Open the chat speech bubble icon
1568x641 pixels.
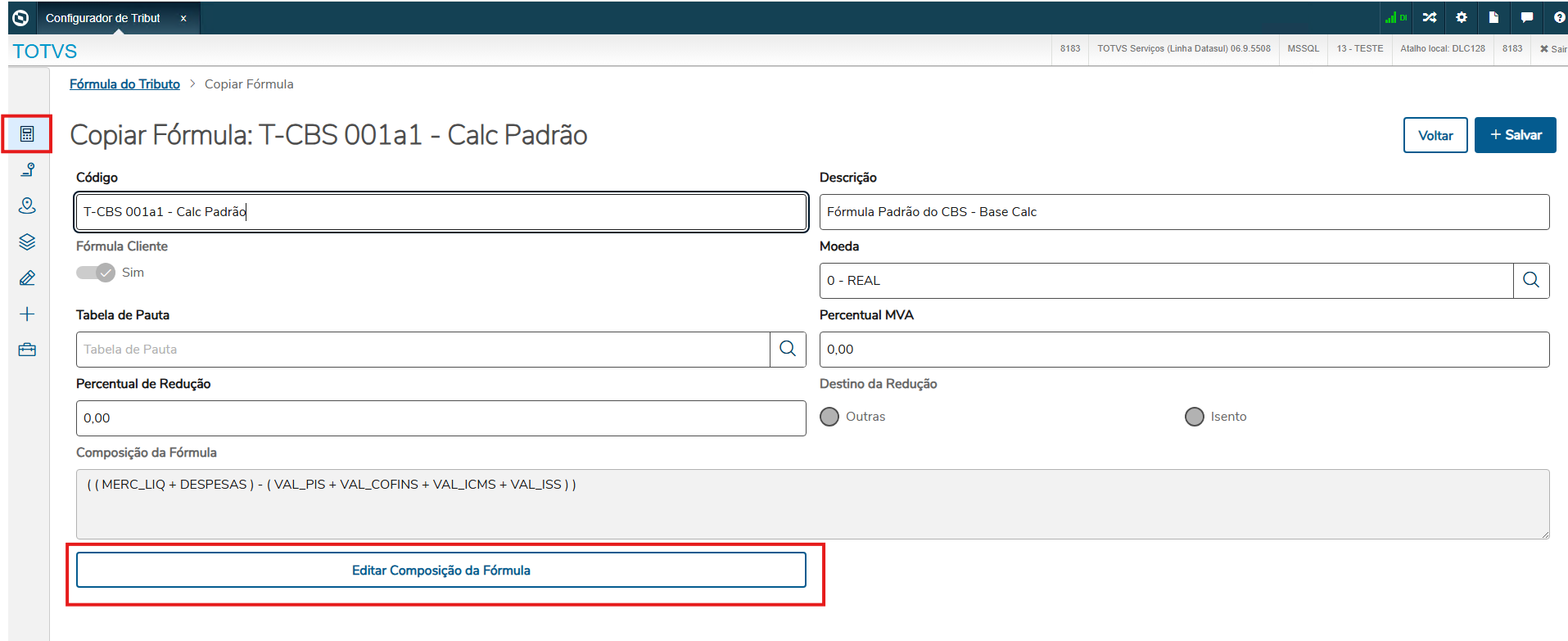(1527, 17)
